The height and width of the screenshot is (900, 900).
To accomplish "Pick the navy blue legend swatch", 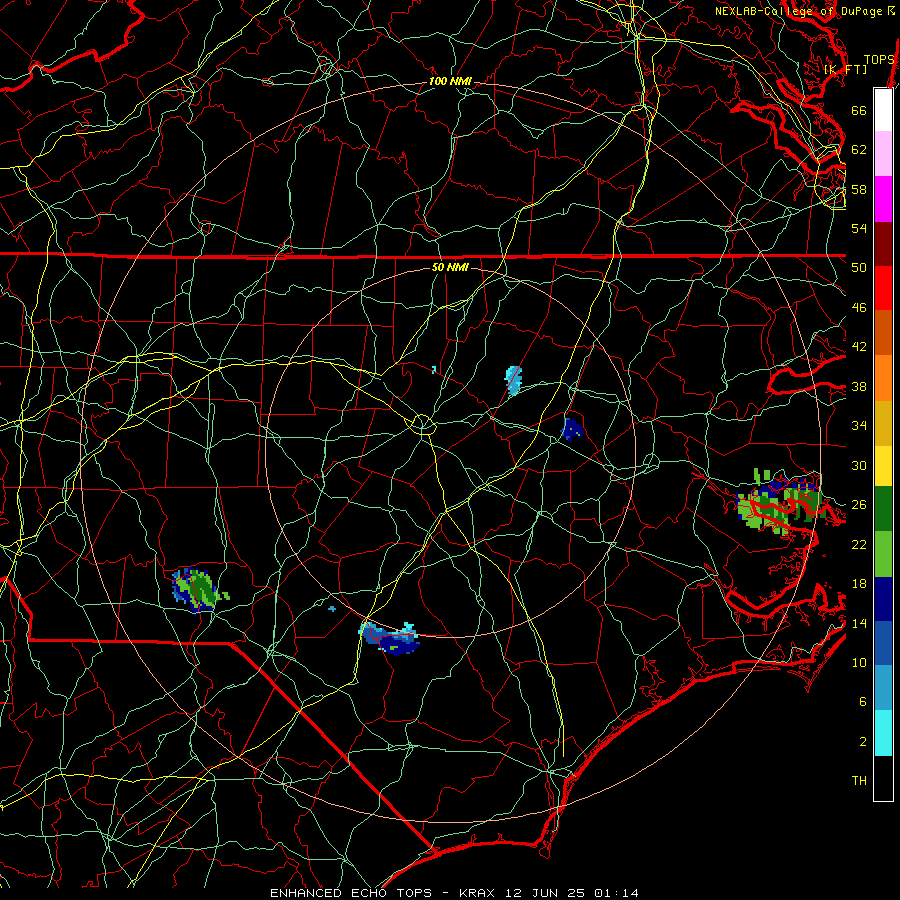I will [883, 599].
